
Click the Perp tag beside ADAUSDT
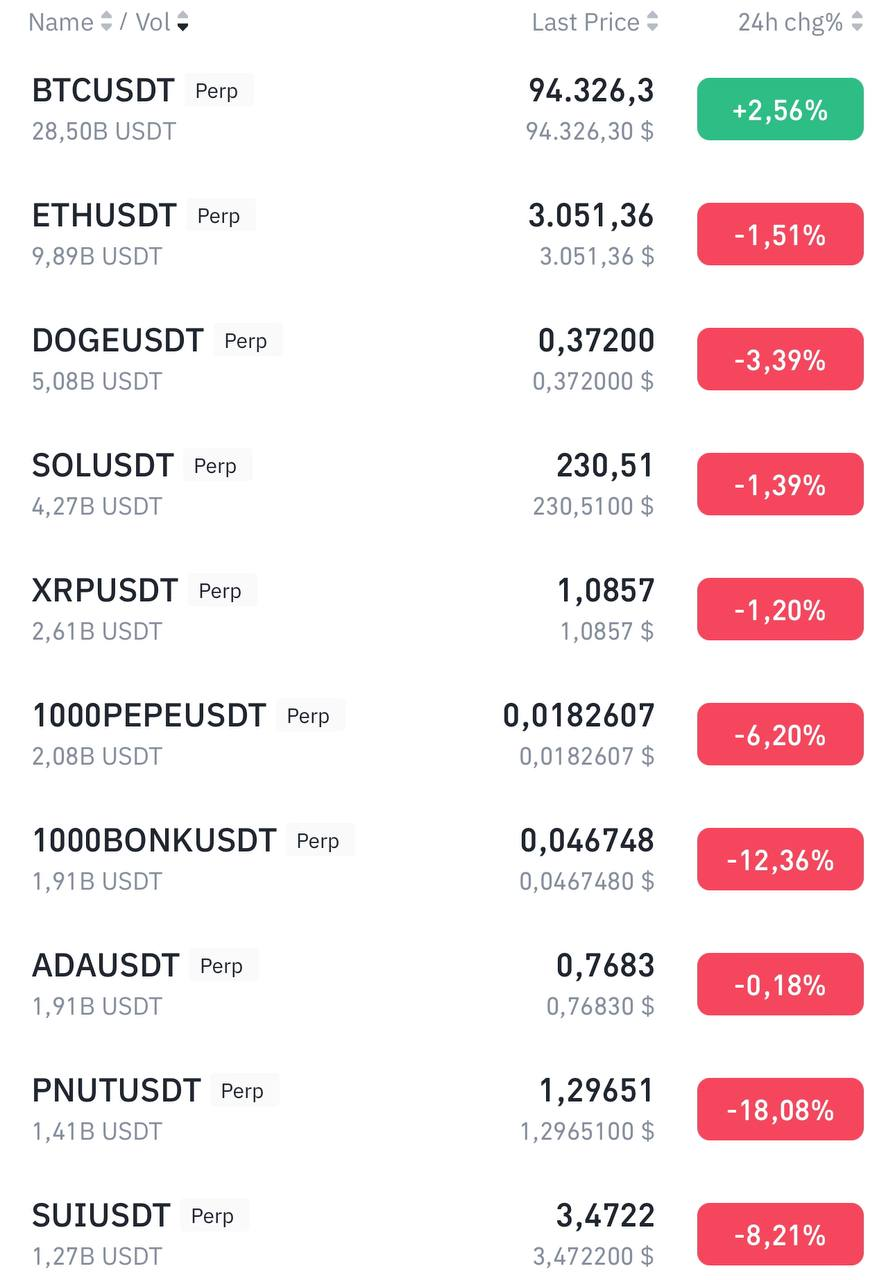tap(221, 966)
